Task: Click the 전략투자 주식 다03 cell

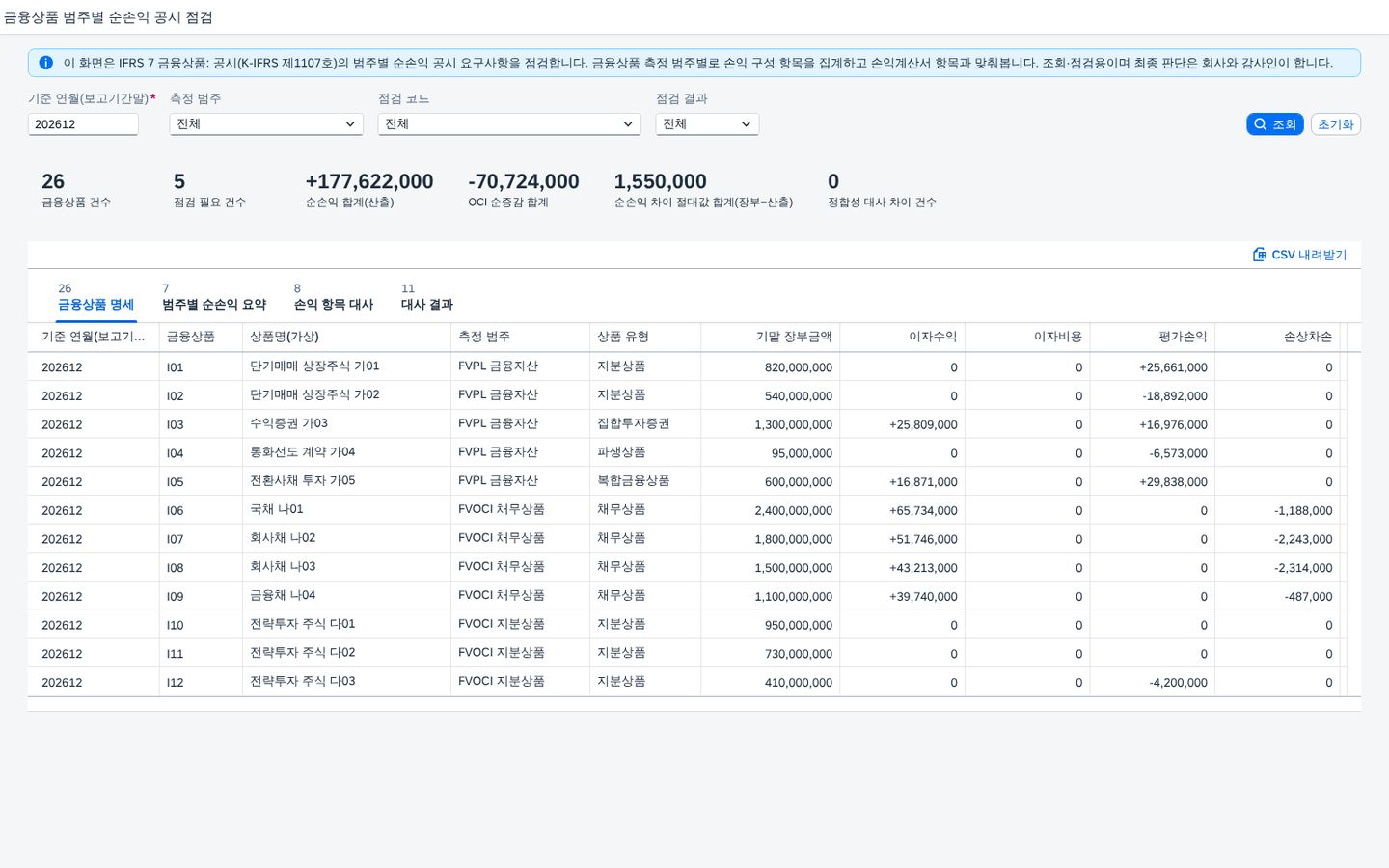Action: tap(346, 682)
